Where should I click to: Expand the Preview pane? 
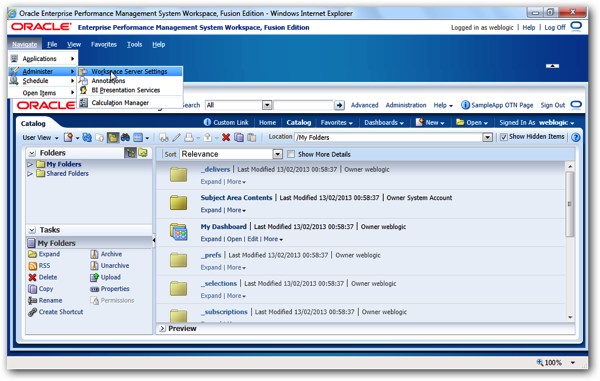click(162, 329)
